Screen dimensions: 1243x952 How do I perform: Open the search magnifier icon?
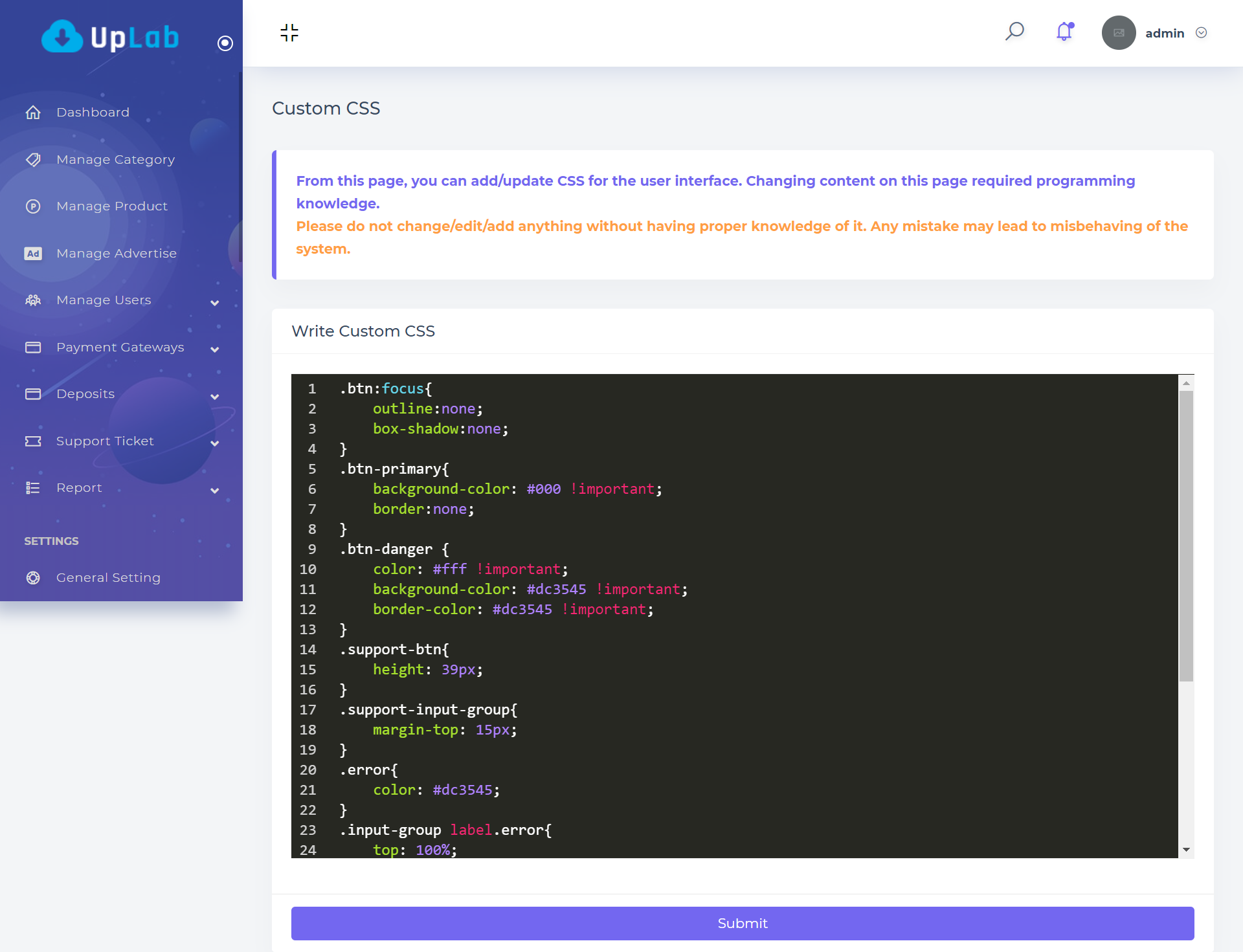pos(1014,31)
